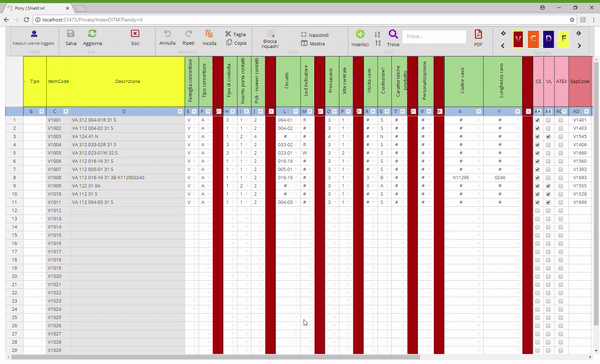Freeze panes with Blocca riquadri icon
Screen dimensions: 600x364
coord(271,34)
